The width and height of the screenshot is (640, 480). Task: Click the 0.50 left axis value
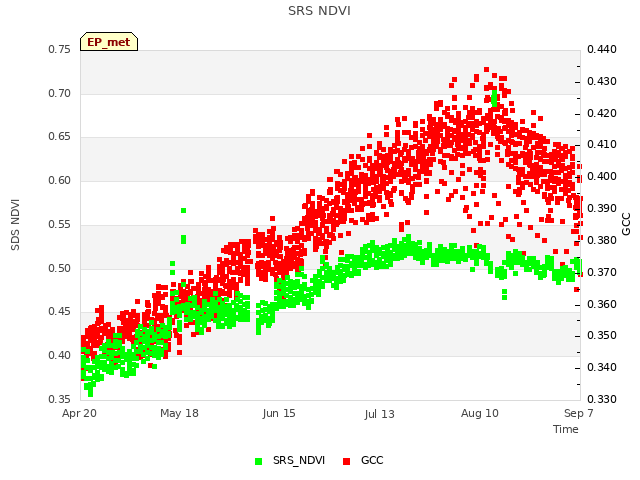(59, 269)
